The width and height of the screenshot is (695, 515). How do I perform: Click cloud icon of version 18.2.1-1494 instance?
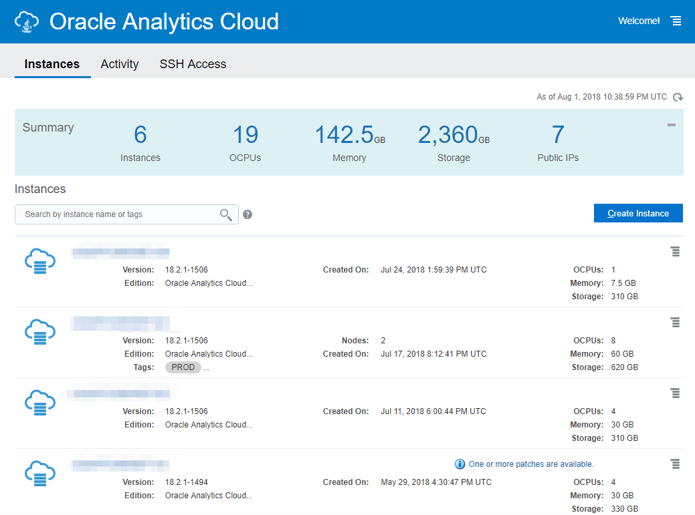40,473
